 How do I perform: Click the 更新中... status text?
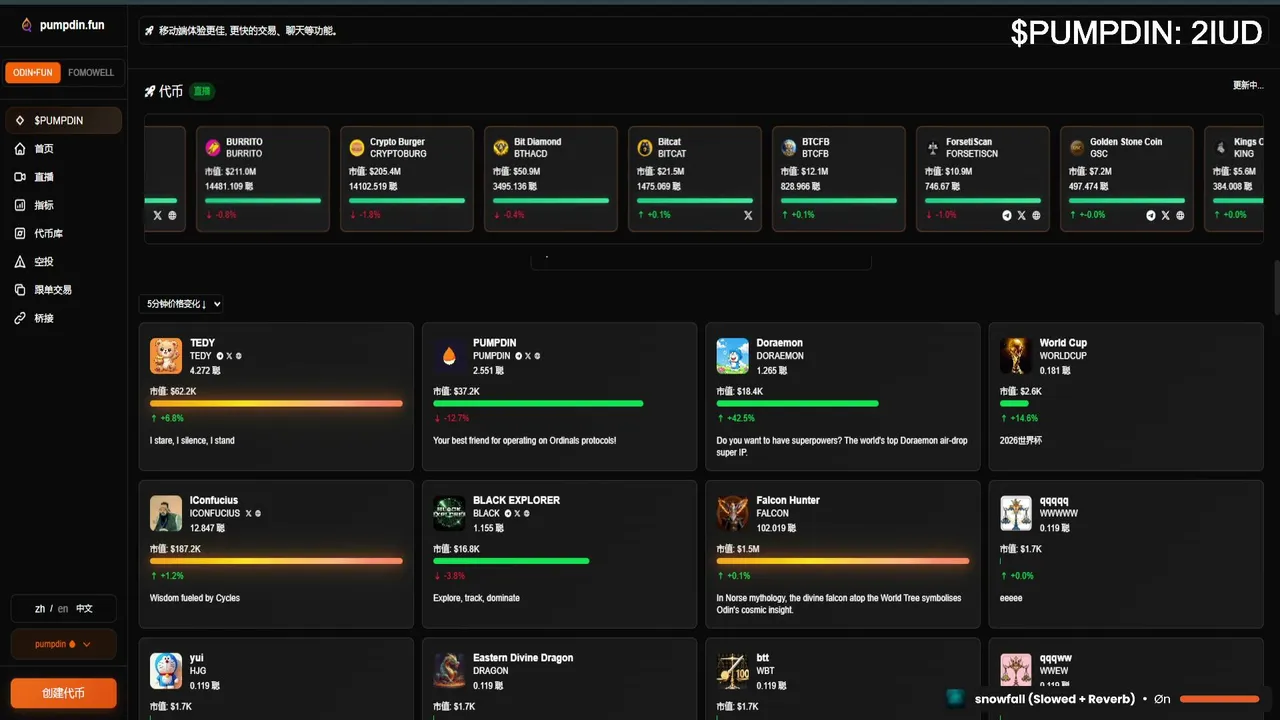(x=1248, y=85)
